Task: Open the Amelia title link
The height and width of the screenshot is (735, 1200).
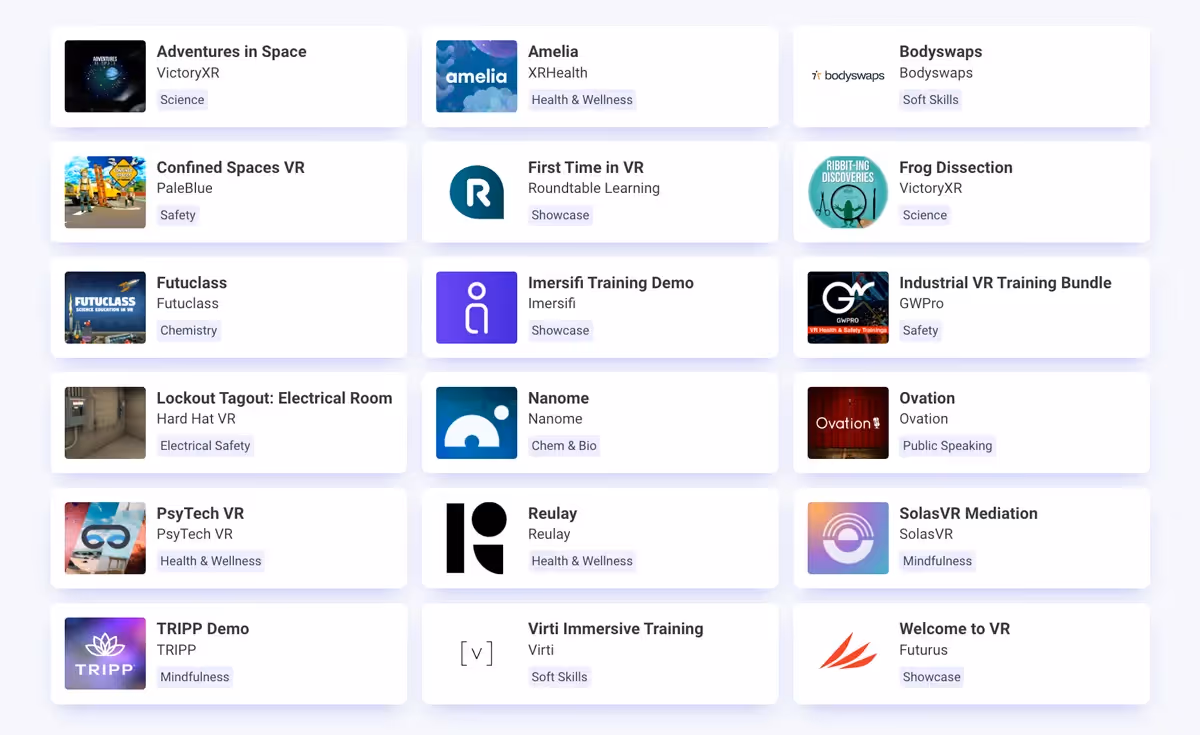Action: [x=553, y=52]
